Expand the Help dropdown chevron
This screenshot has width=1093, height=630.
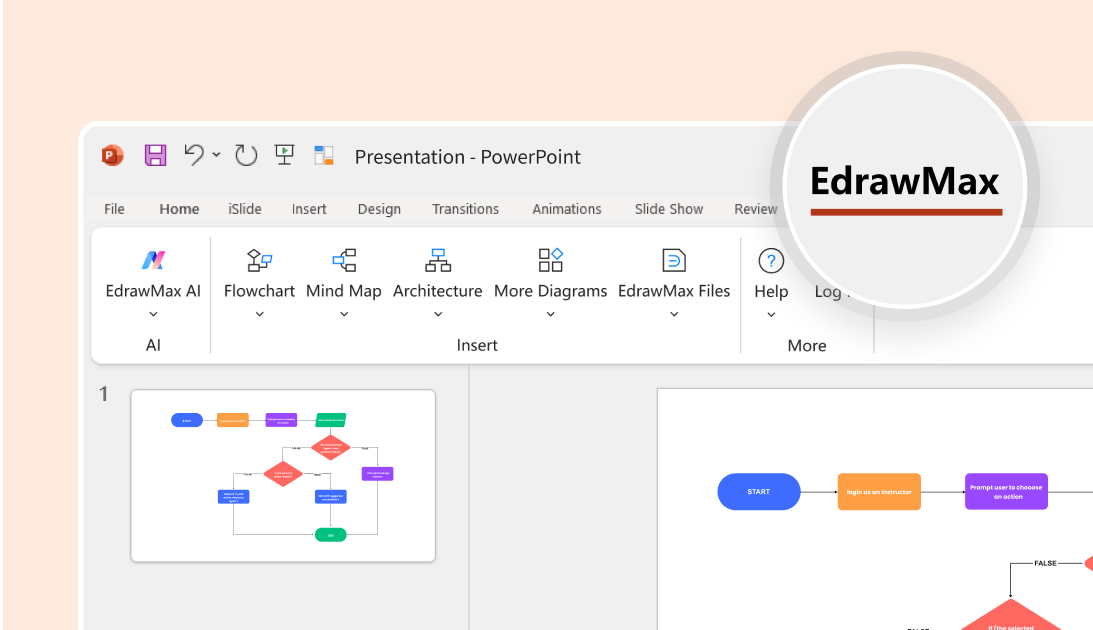(x=771, y=315)
